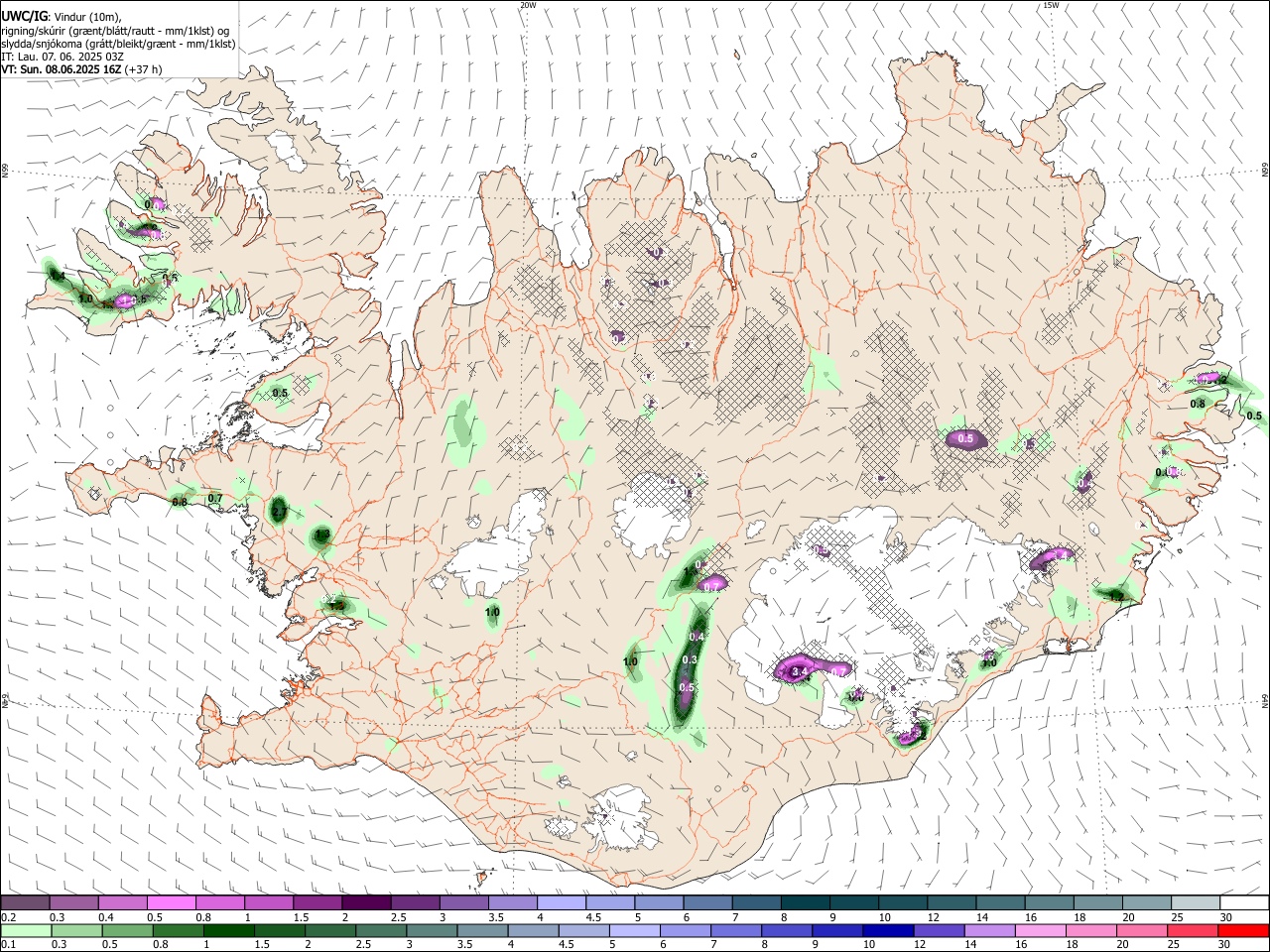Click the 'slydda/snjókoma' description line
This screenshot has height=952, width=1270.
point(118,44)
